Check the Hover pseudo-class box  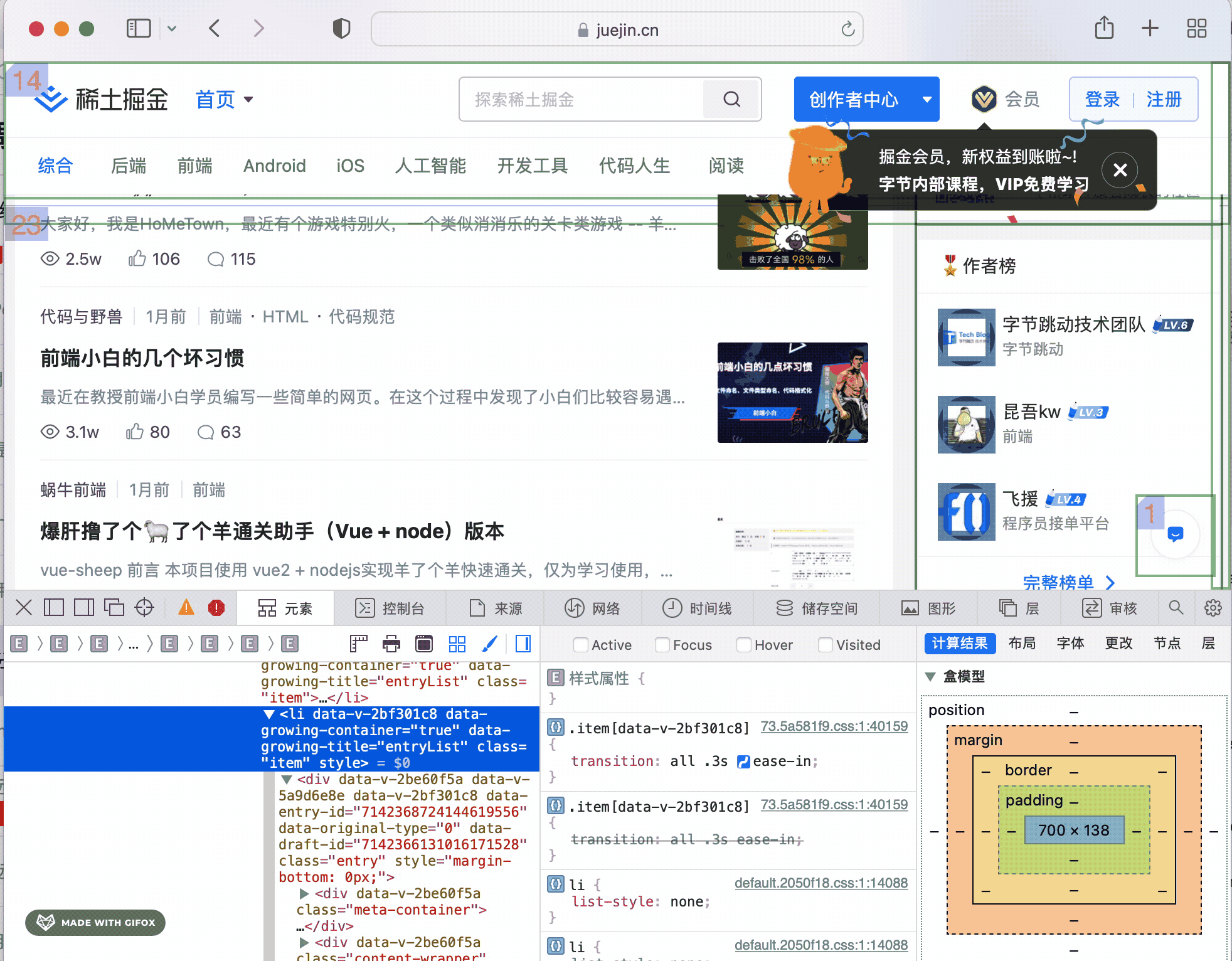click(x=744, y=645)
